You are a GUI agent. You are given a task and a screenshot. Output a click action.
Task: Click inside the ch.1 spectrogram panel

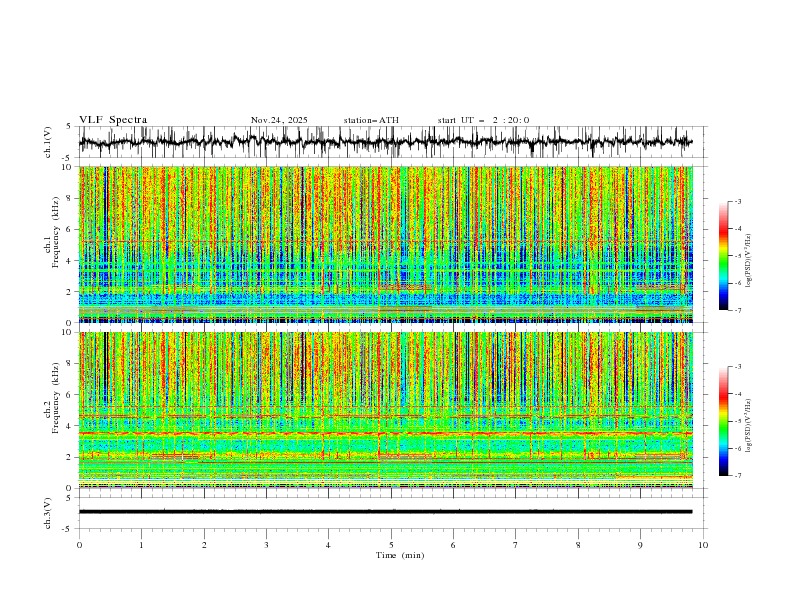tap(385, 244)
